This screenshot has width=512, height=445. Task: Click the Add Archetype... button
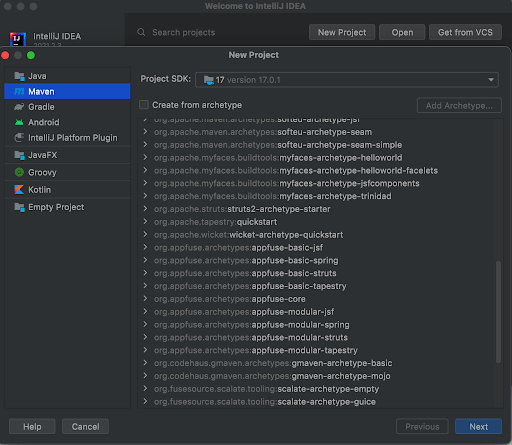[459, 105]
